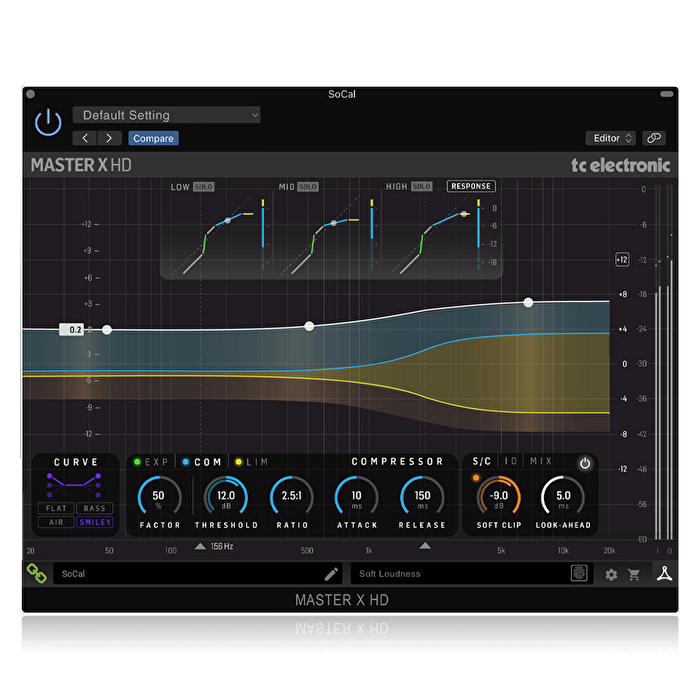Toggle the plugin power bypass button
This screenshot has height=700, width=700.
coord(48,122)
